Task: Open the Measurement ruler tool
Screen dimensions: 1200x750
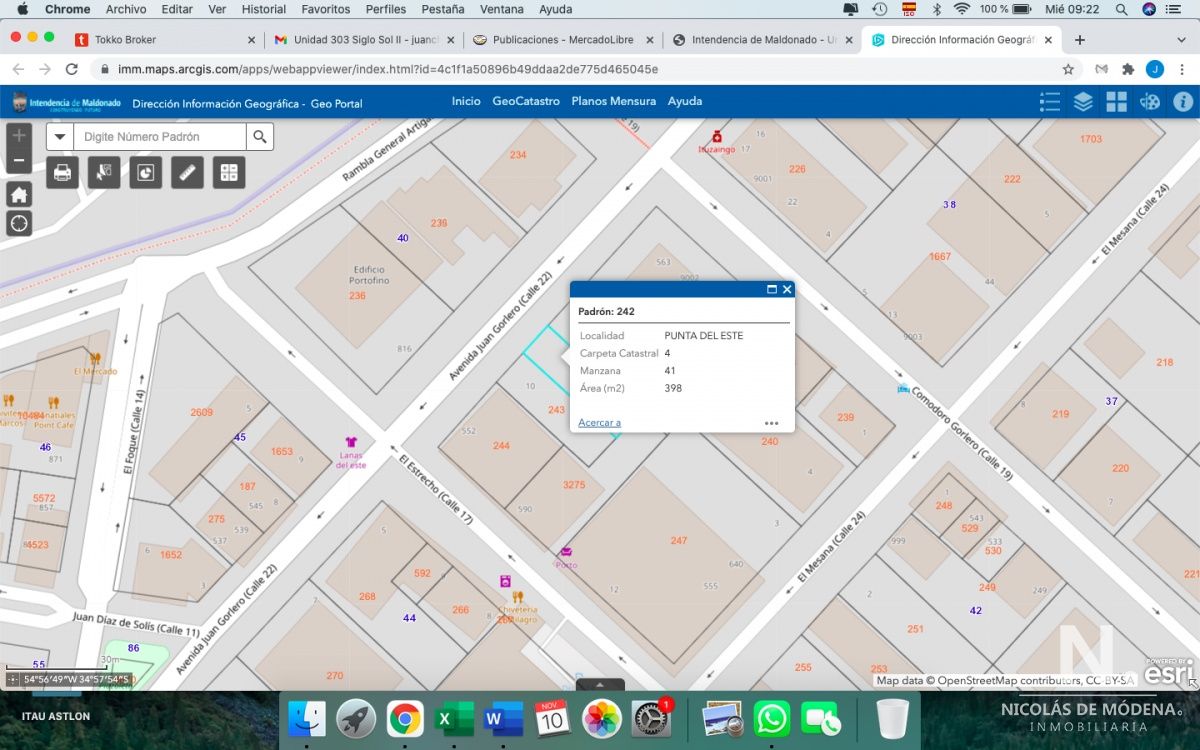Action: pos(187,172)
